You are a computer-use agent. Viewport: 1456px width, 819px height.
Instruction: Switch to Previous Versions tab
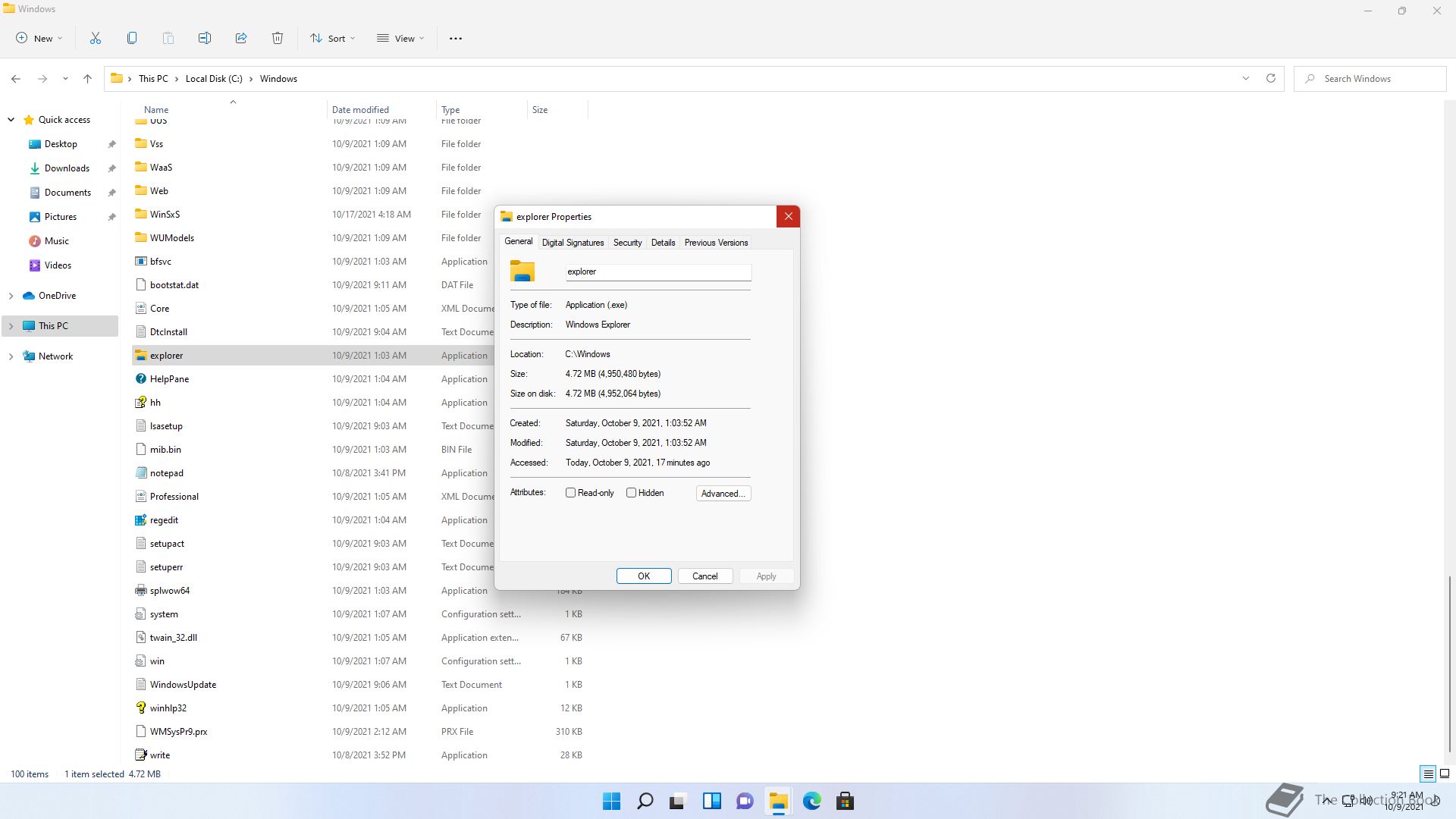coord(716,243)
